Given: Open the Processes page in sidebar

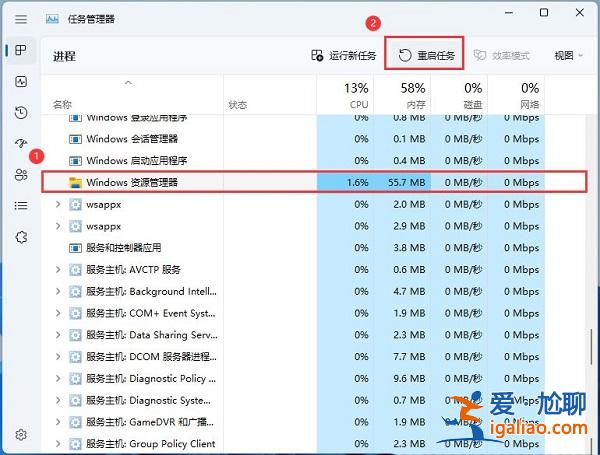Looking at the screenshot, I should coord(21,50).
